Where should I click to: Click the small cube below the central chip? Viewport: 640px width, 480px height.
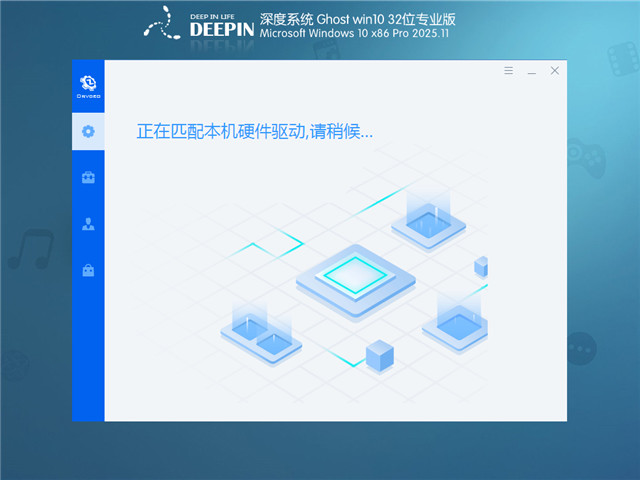point(379,354)
